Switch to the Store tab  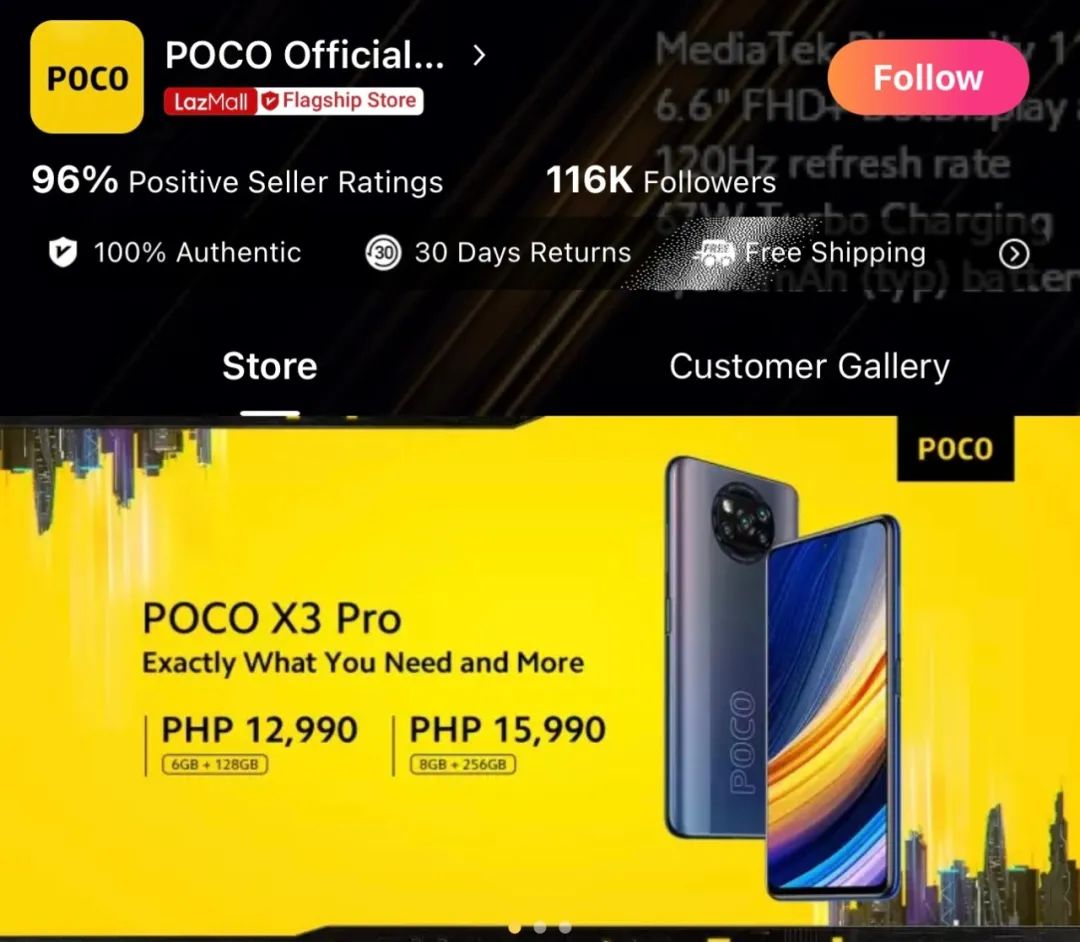tap(269, 366)
